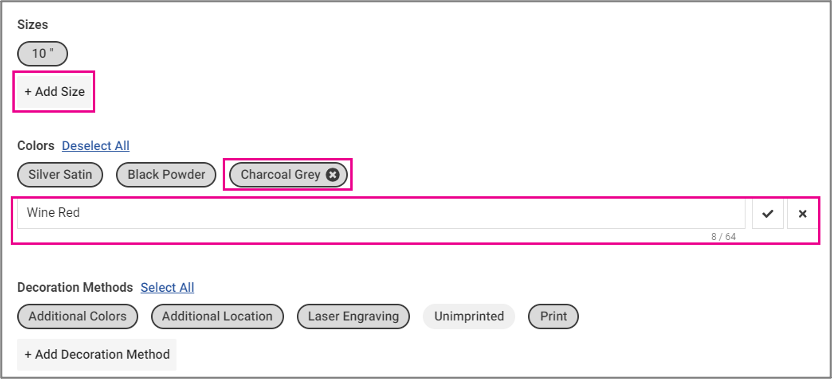The width and height of the screenshot is (832, 380).
Task: Click the Sizes section heading
Action: click(32, 24)
